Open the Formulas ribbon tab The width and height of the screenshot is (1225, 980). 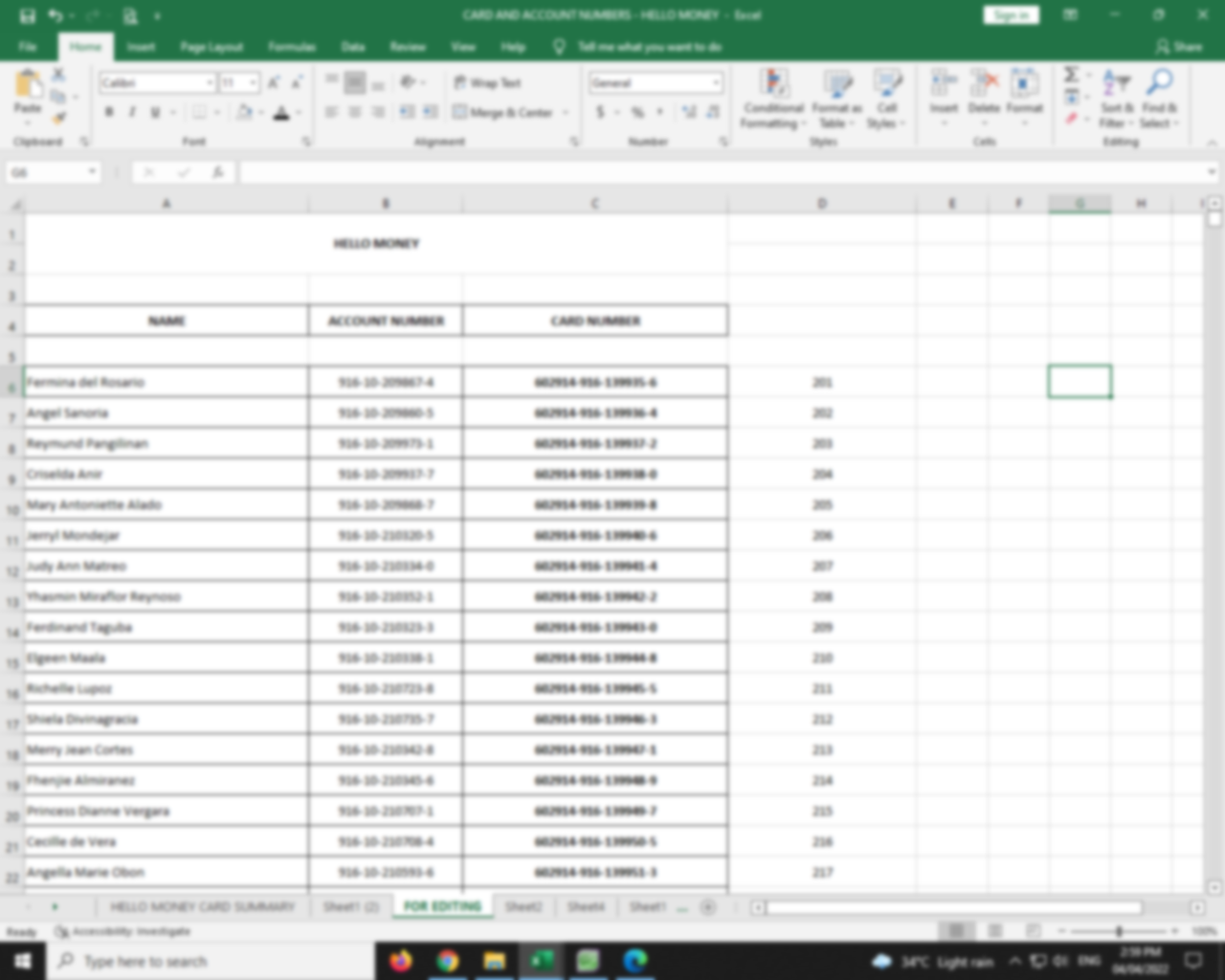[292, 47]
